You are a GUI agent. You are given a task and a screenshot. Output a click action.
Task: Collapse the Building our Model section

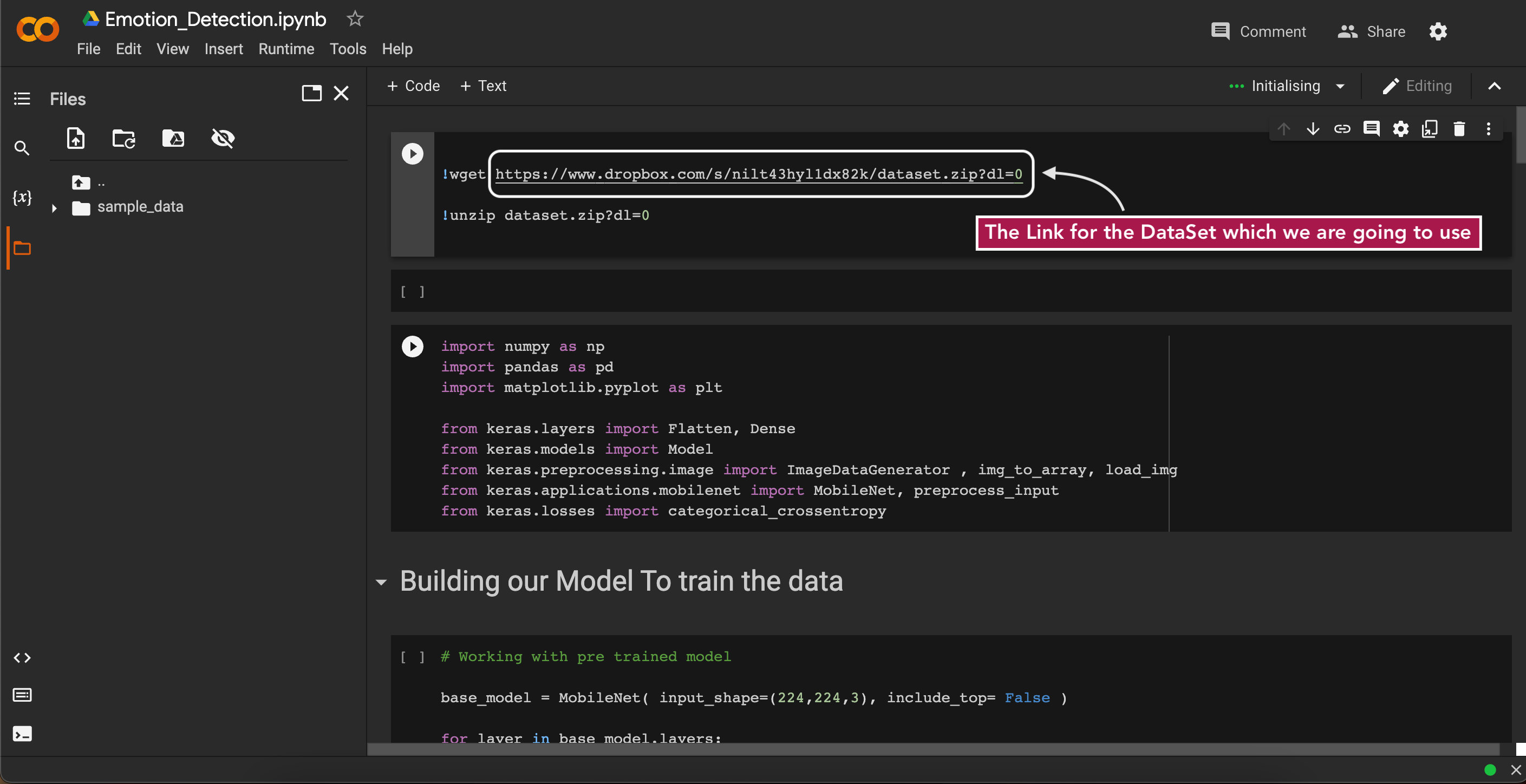pos(381,582)
